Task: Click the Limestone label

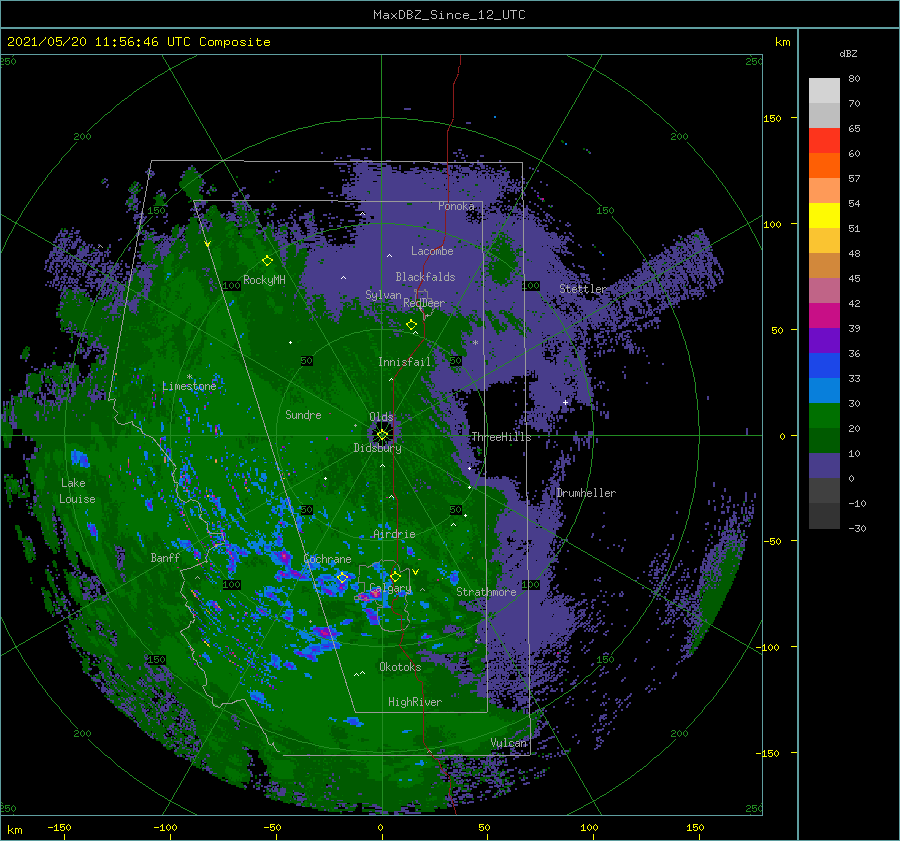Action: point(189,386)
